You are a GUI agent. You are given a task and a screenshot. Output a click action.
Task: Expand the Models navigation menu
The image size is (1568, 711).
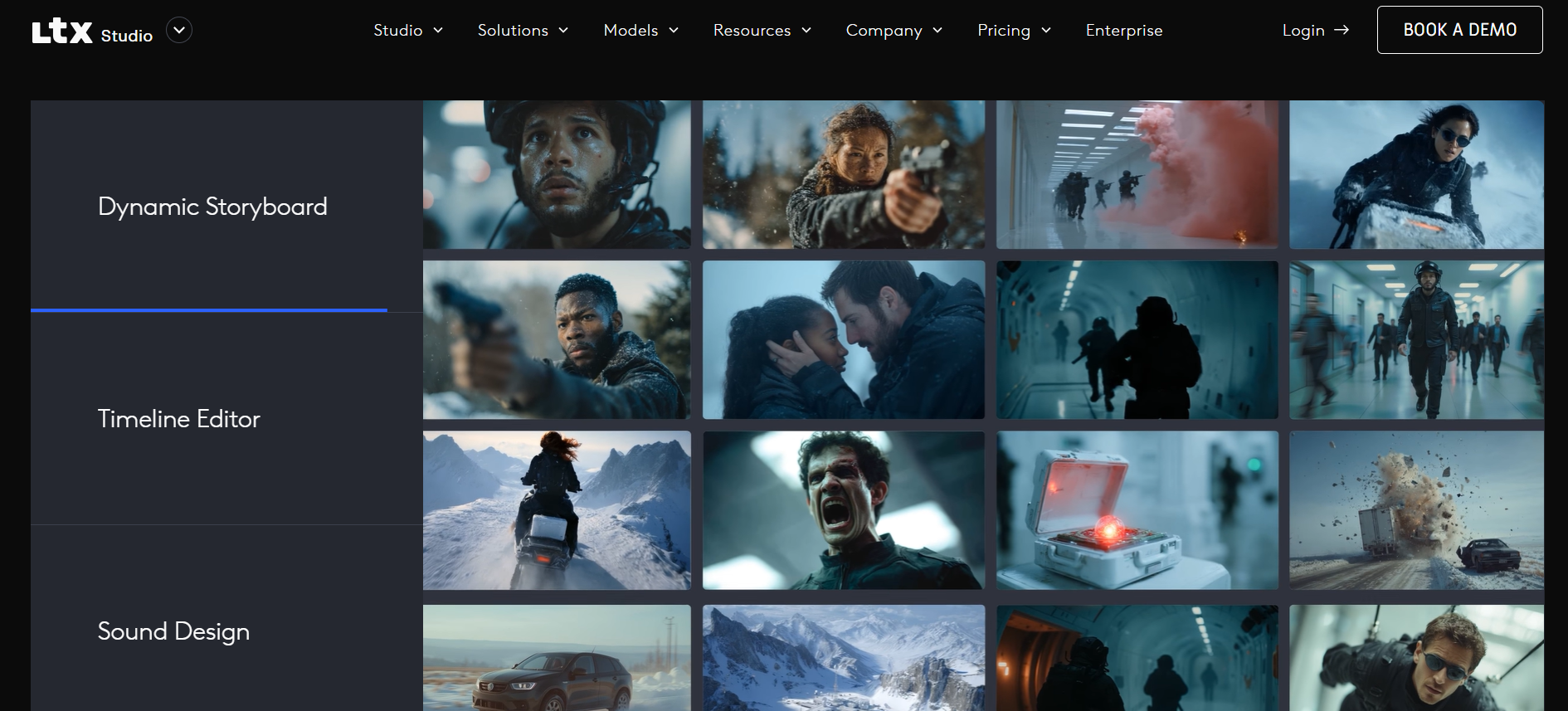[x=640, y=30]
